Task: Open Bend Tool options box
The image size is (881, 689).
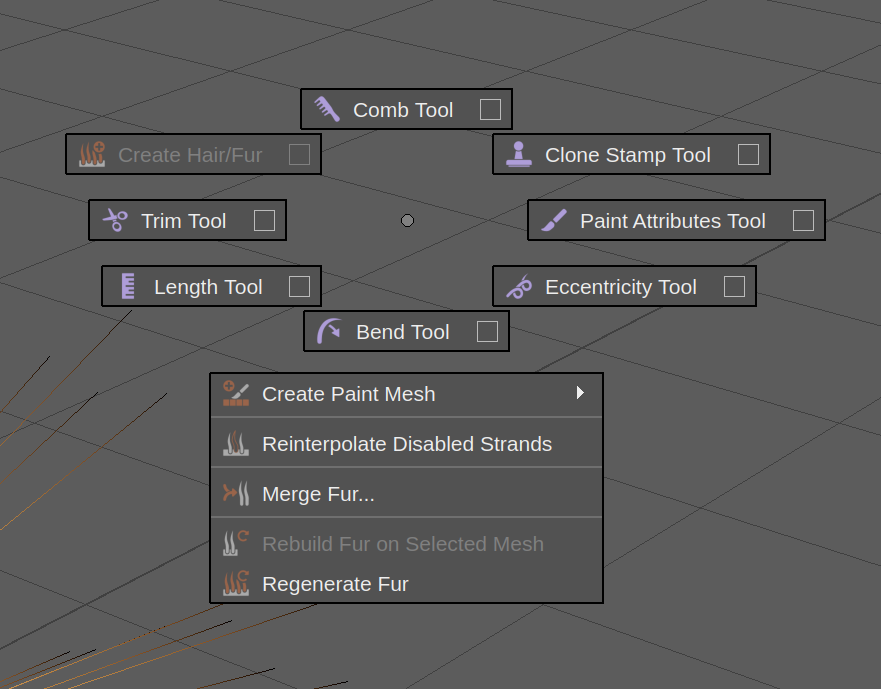Action: point(487,331)
